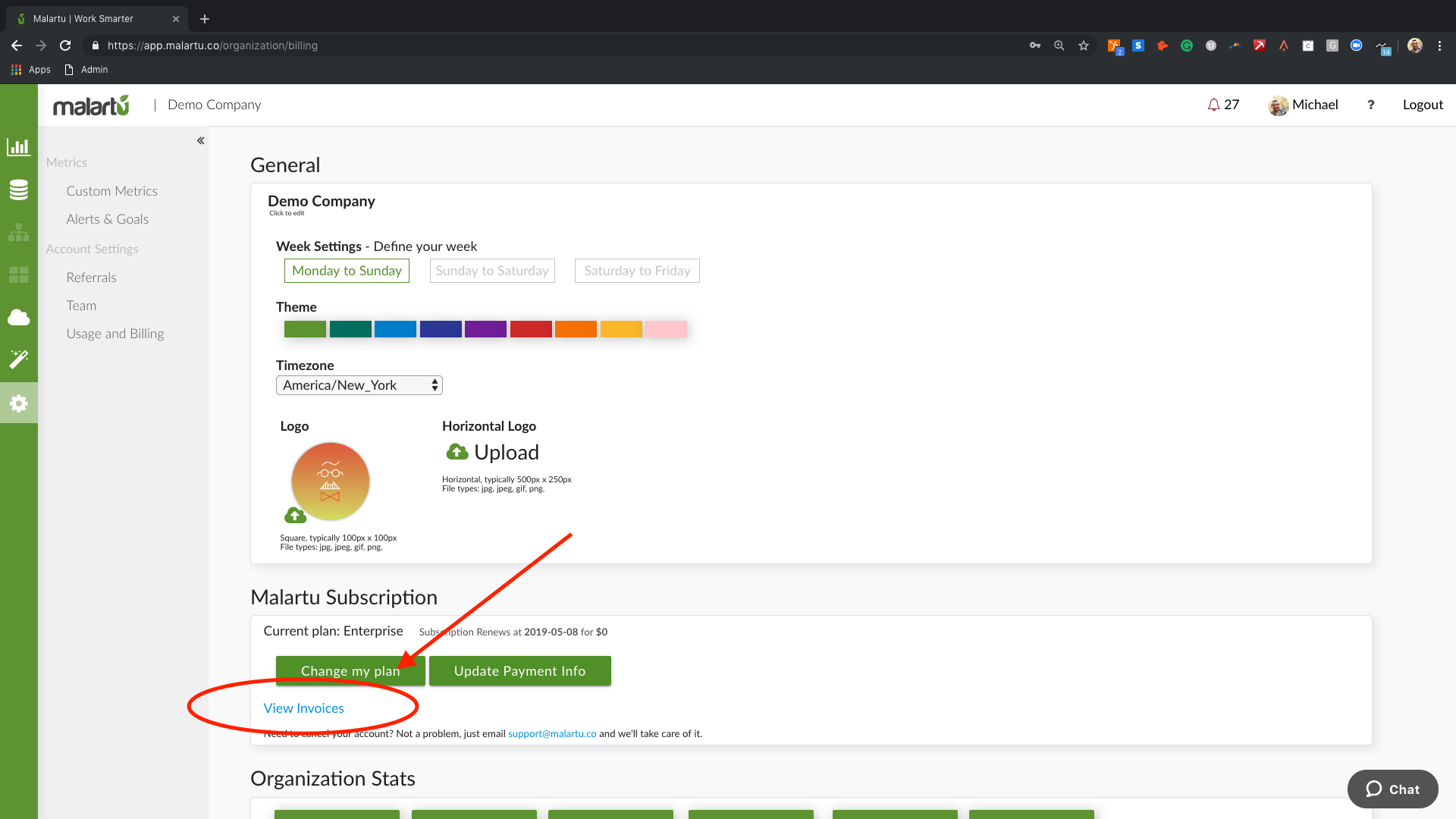
Task: Collapse the side menu with double chevron
Action: (x=201, y=140)
